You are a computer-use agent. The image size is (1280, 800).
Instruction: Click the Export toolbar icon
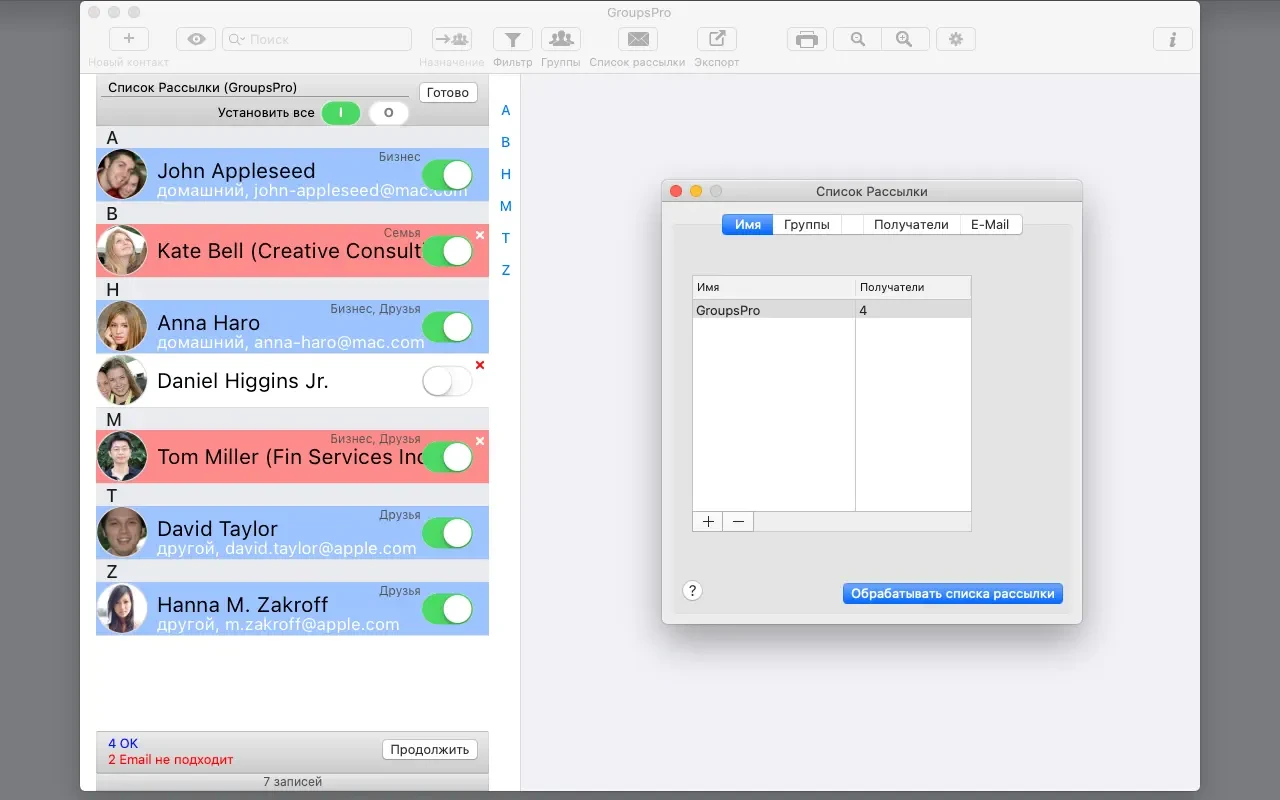pos(716,39)
